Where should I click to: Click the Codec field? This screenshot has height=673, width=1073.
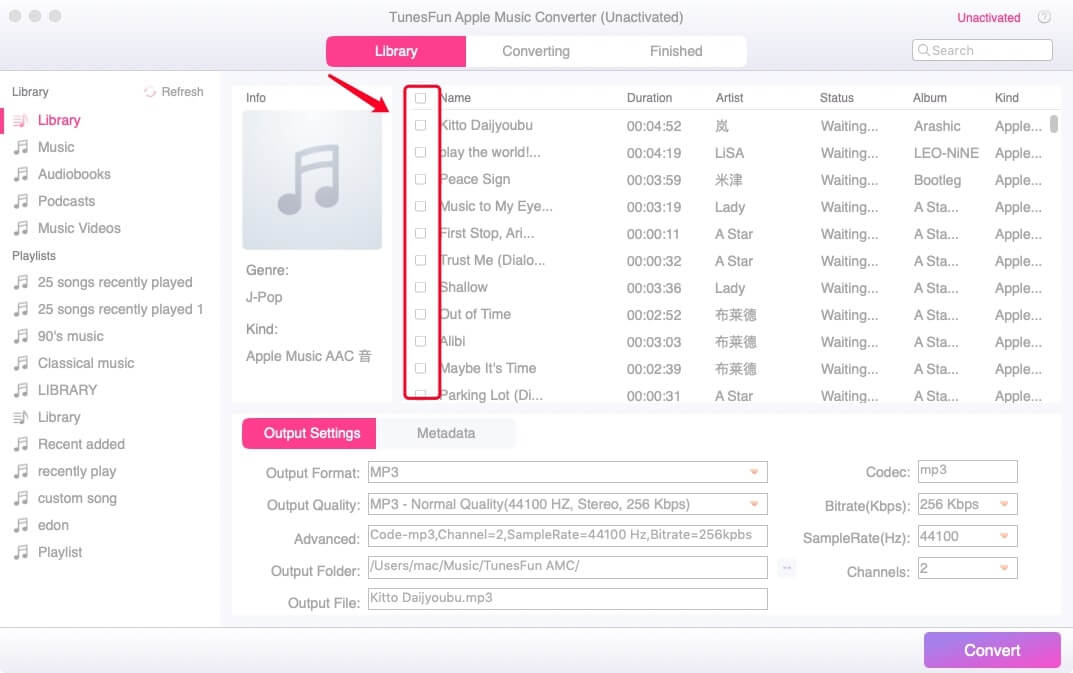pos(968,472)
